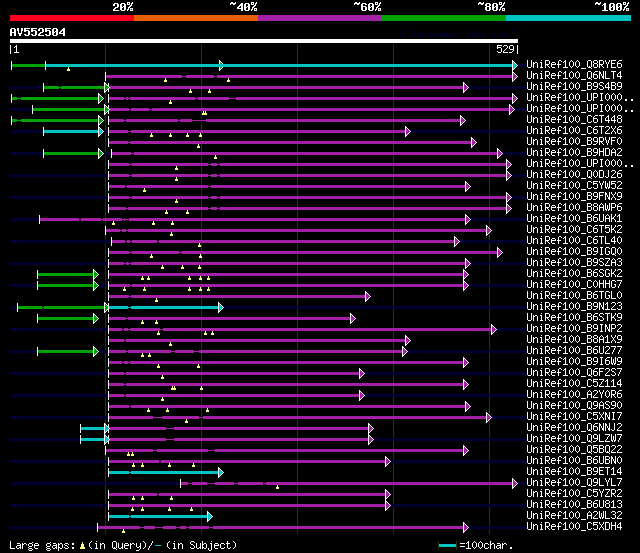Select UniRef100_Q9LYL7 label
Screen dimensions: 640x553
pos(574,483)
